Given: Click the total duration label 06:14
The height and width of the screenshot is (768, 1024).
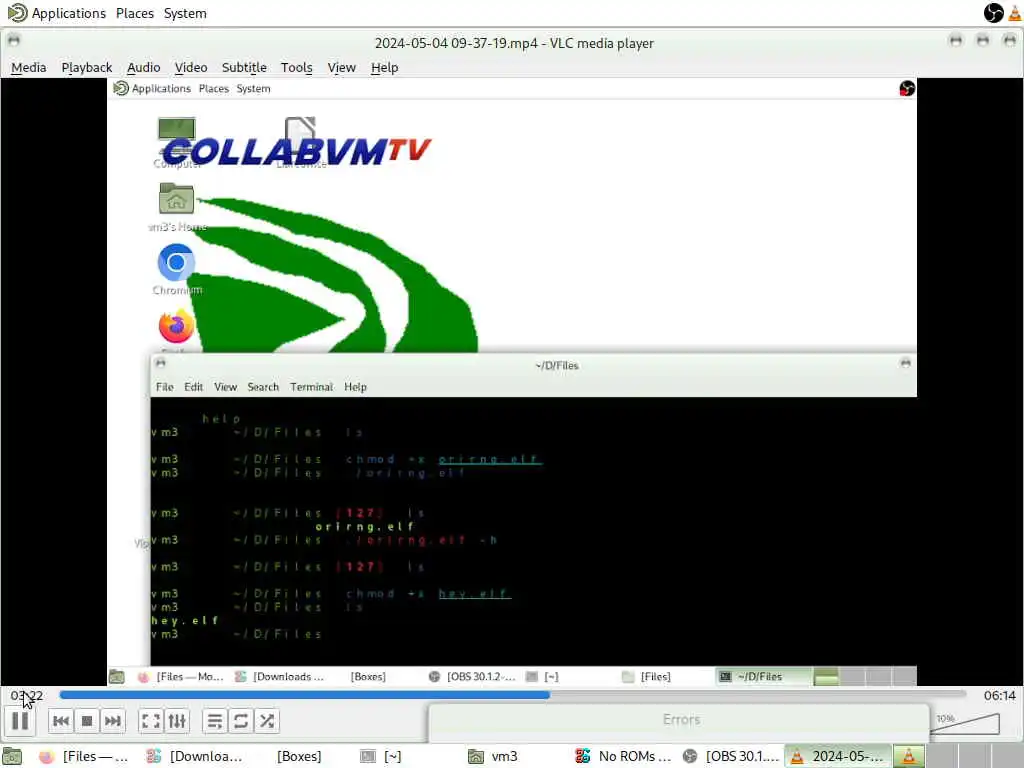Looking at the screenshot, I should 999,696.
